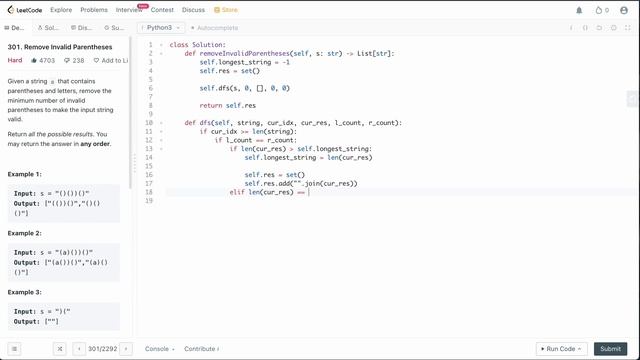This screenshot has height=360, width=640.
Task: Reset code to default with the undo icon
Action: (x=599, y=28)
